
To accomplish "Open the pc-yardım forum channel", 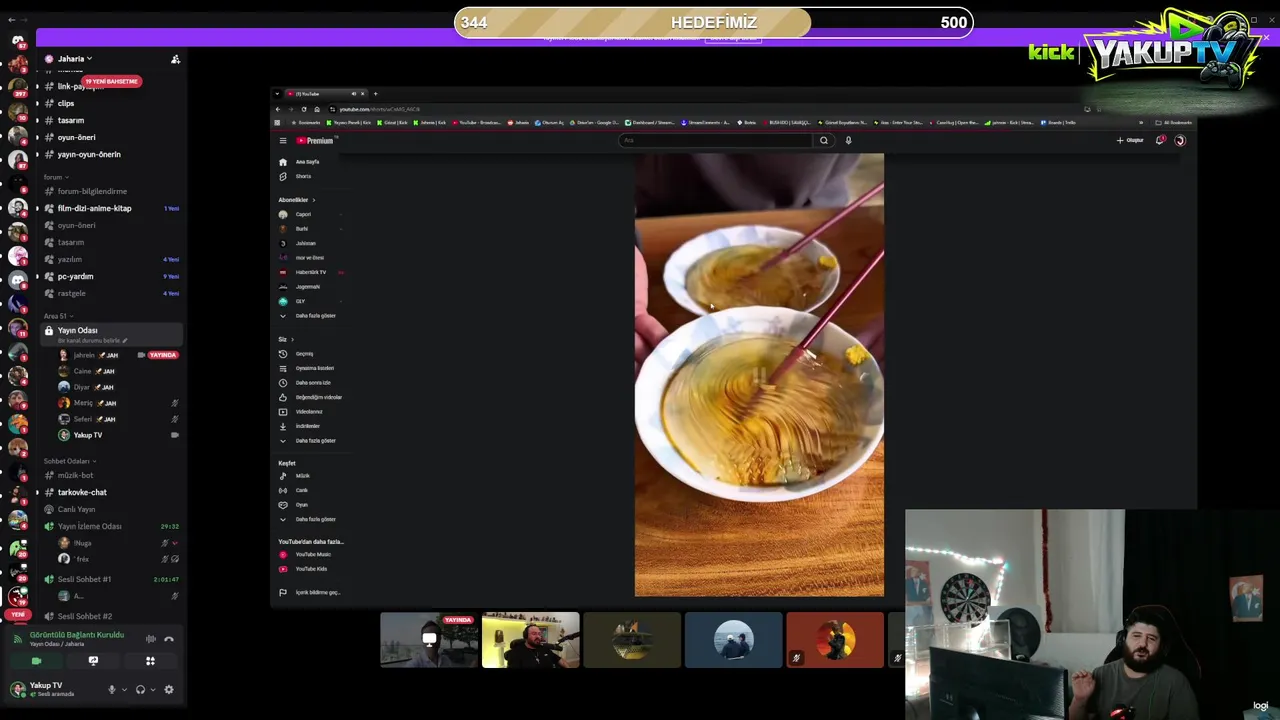I will coord(75,276).
